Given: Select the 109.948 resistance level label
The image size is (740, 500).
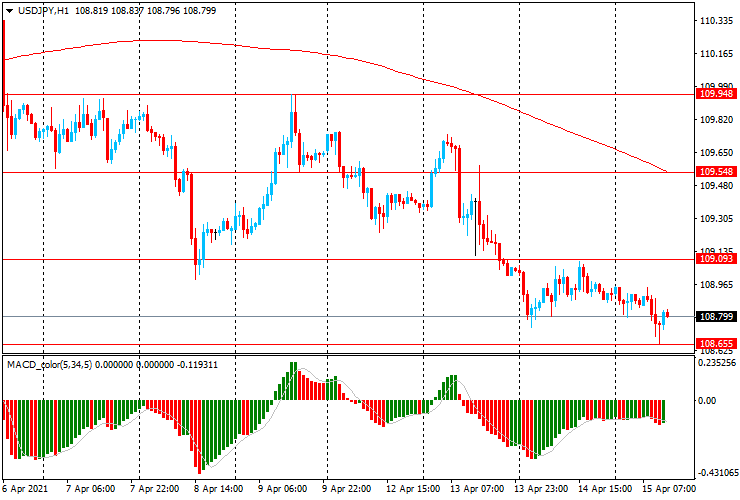Looking at the screenshot, I should pyautogui.click(x=716, y=93).
